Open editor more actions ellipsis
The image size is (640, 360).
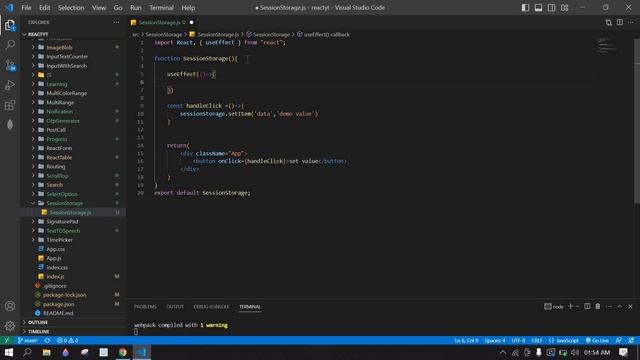coord(631,22)
